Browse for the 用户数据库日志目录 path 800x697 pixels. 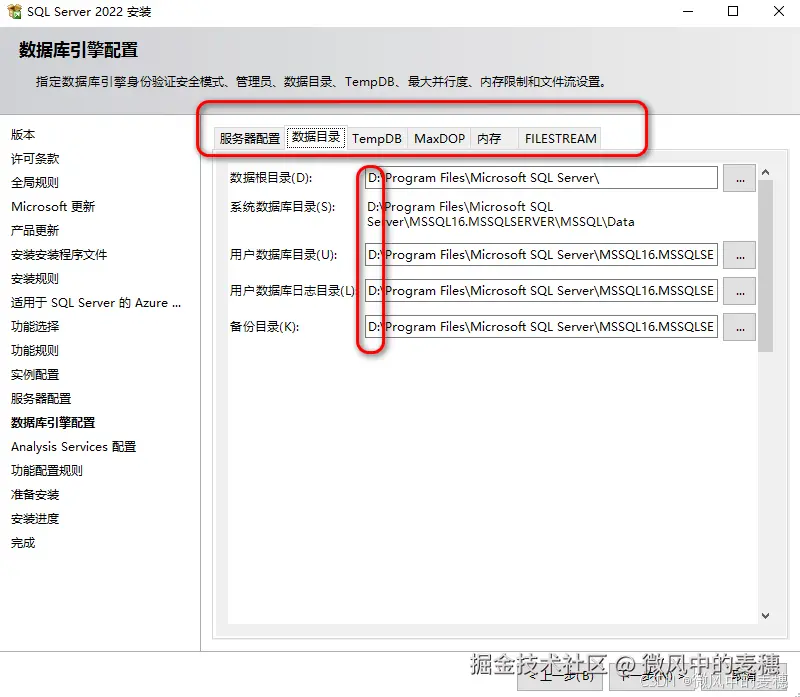pos(739,291)
